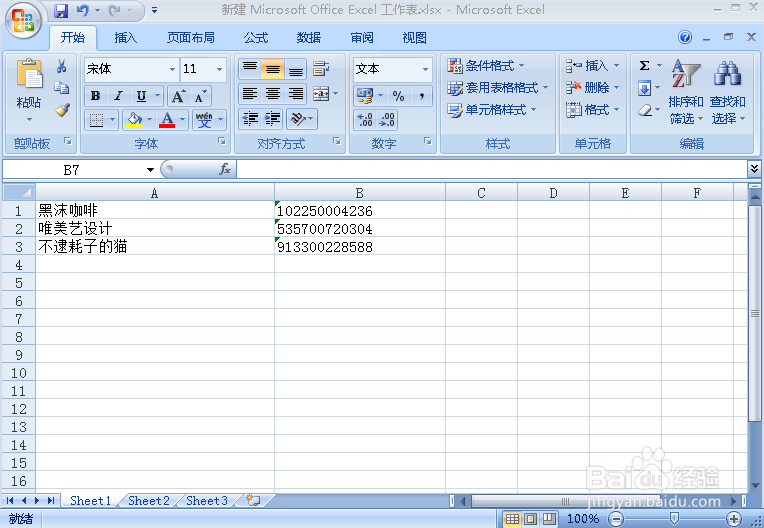This screenshot has width=764, height=528.
Task: Increase decimal places
Action: (x=365, y=120)
